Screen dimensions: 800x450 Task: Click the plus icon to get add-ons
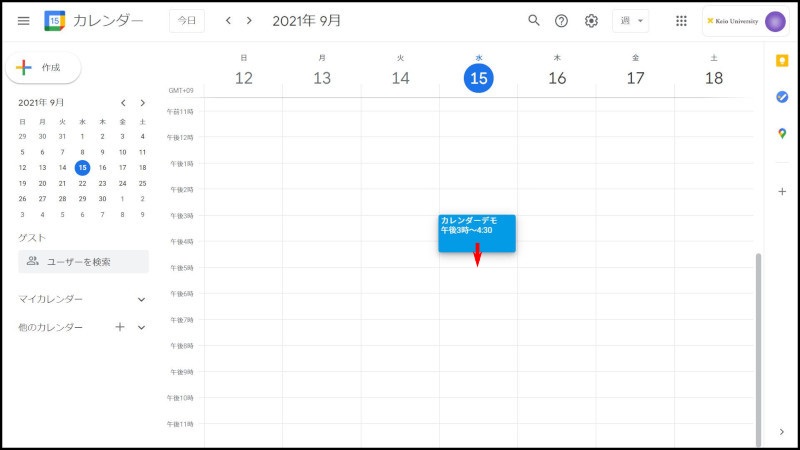[782, 191]
